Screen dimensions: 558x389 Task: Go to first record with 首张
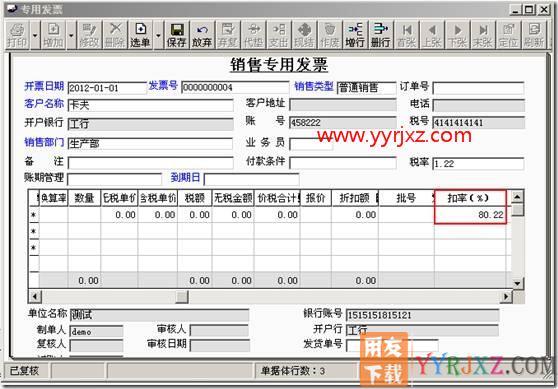pyautogui.click(x=406, y=35)
